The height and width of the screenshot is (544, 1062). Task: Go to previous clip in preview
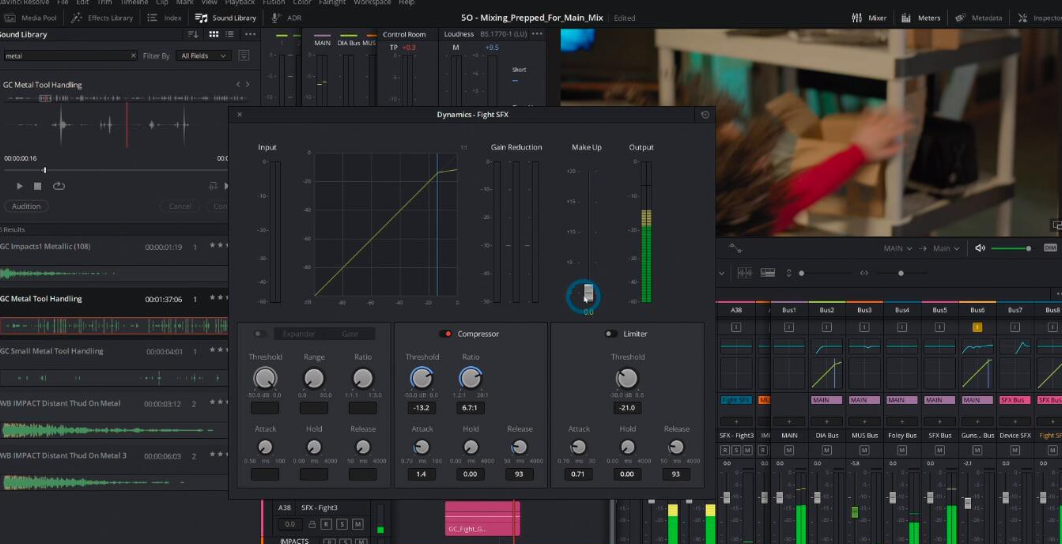coord(238,85)
